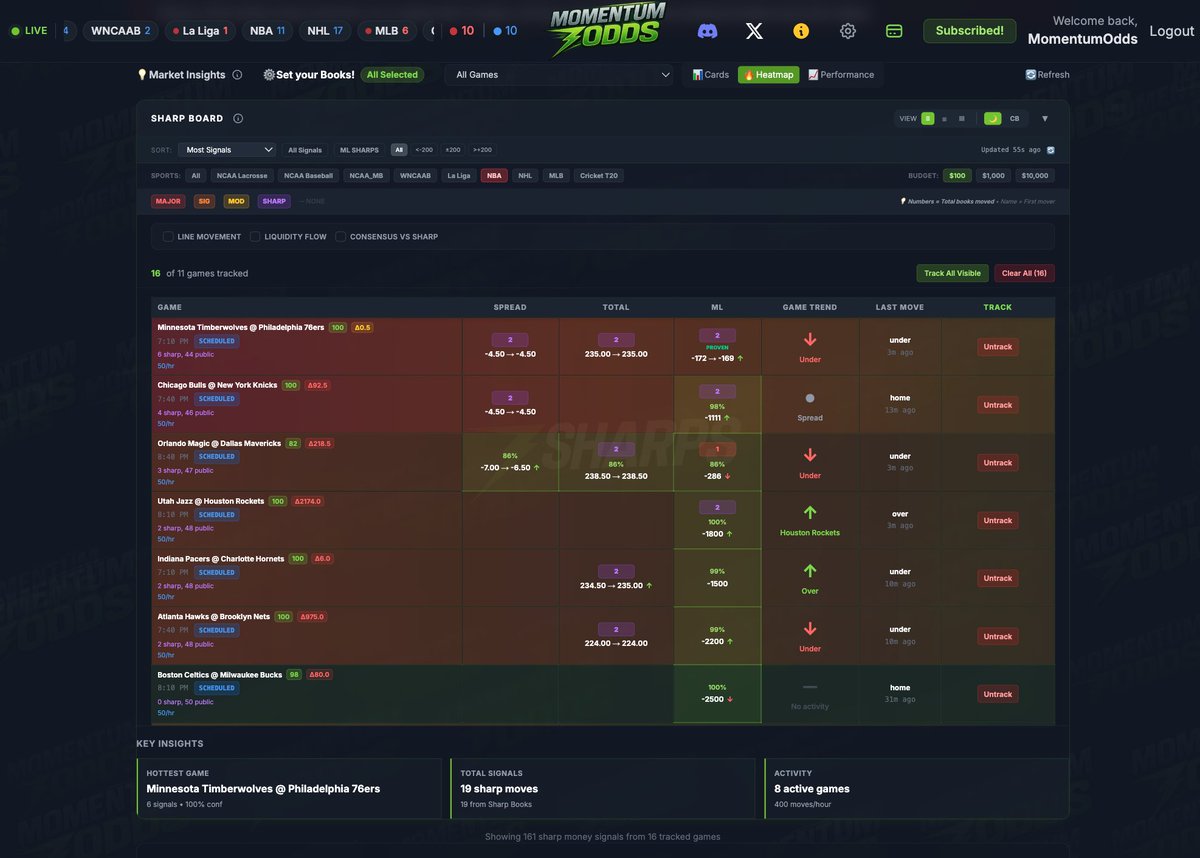Image resolution: width=1200 pixels, height=858 pixels.
Task: Click the Sharp Board info icon
Action: click(238, 118)
